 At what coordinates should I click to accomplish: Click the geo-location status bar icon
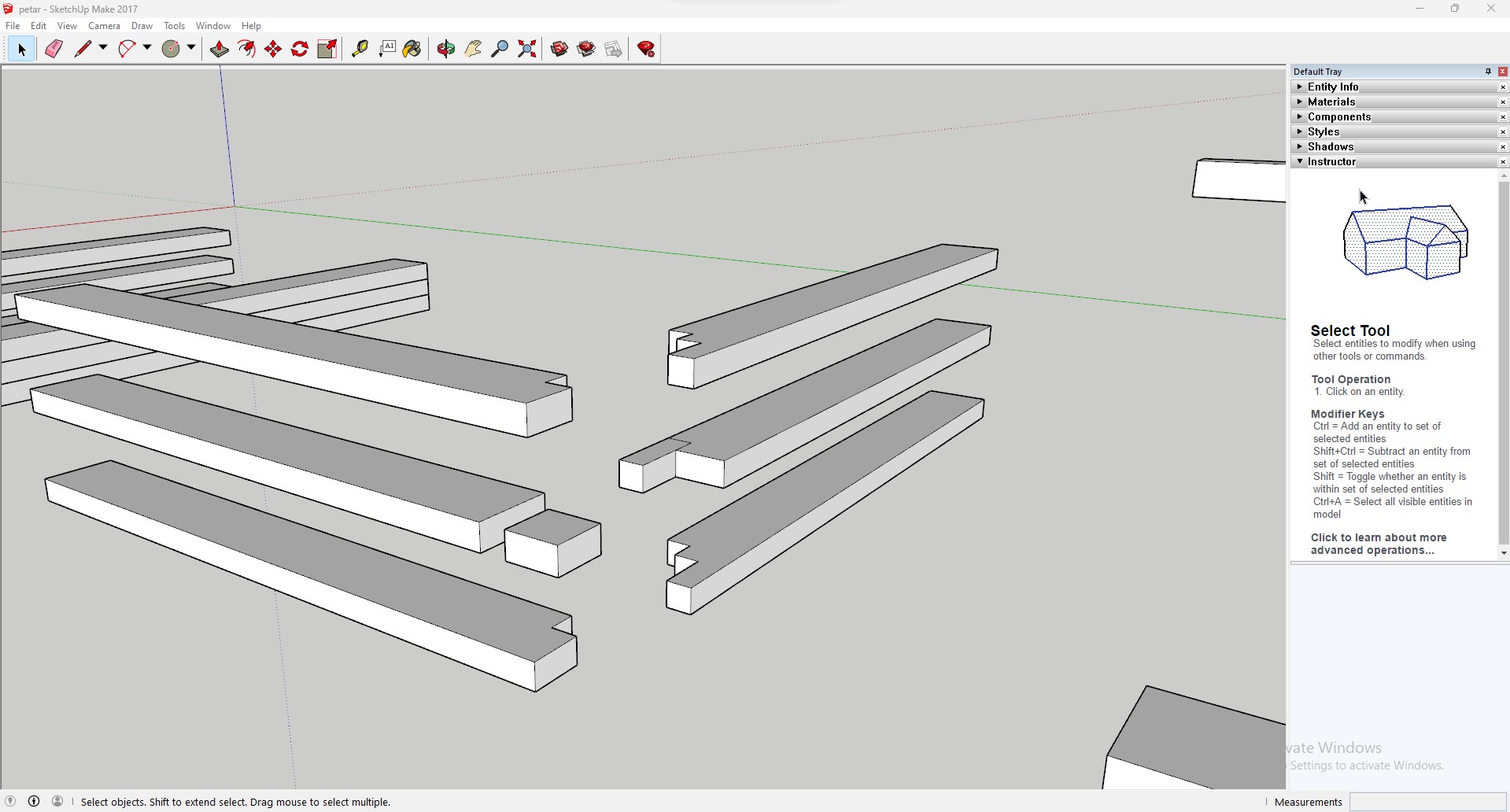point(10,801)
